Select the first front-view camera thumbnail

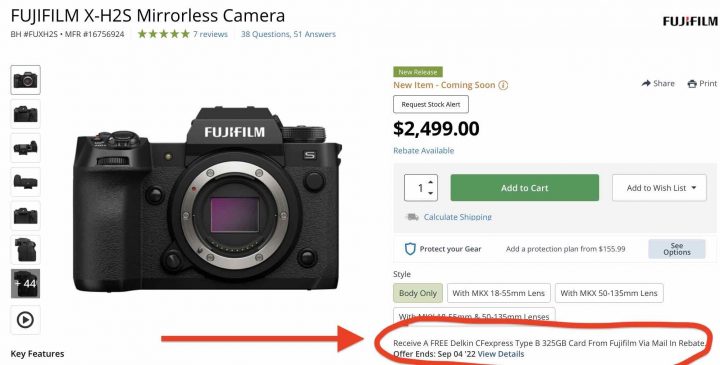pos(25,80)
